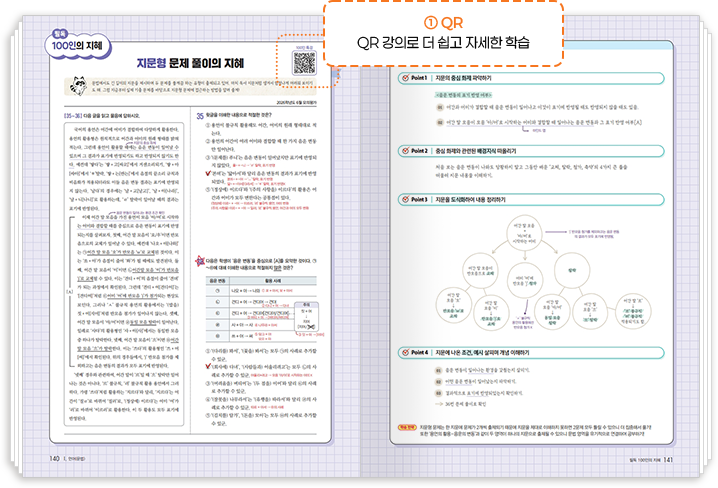
Task: Click the rightmost circle of the diagram
Action: [x=633, y=312]
